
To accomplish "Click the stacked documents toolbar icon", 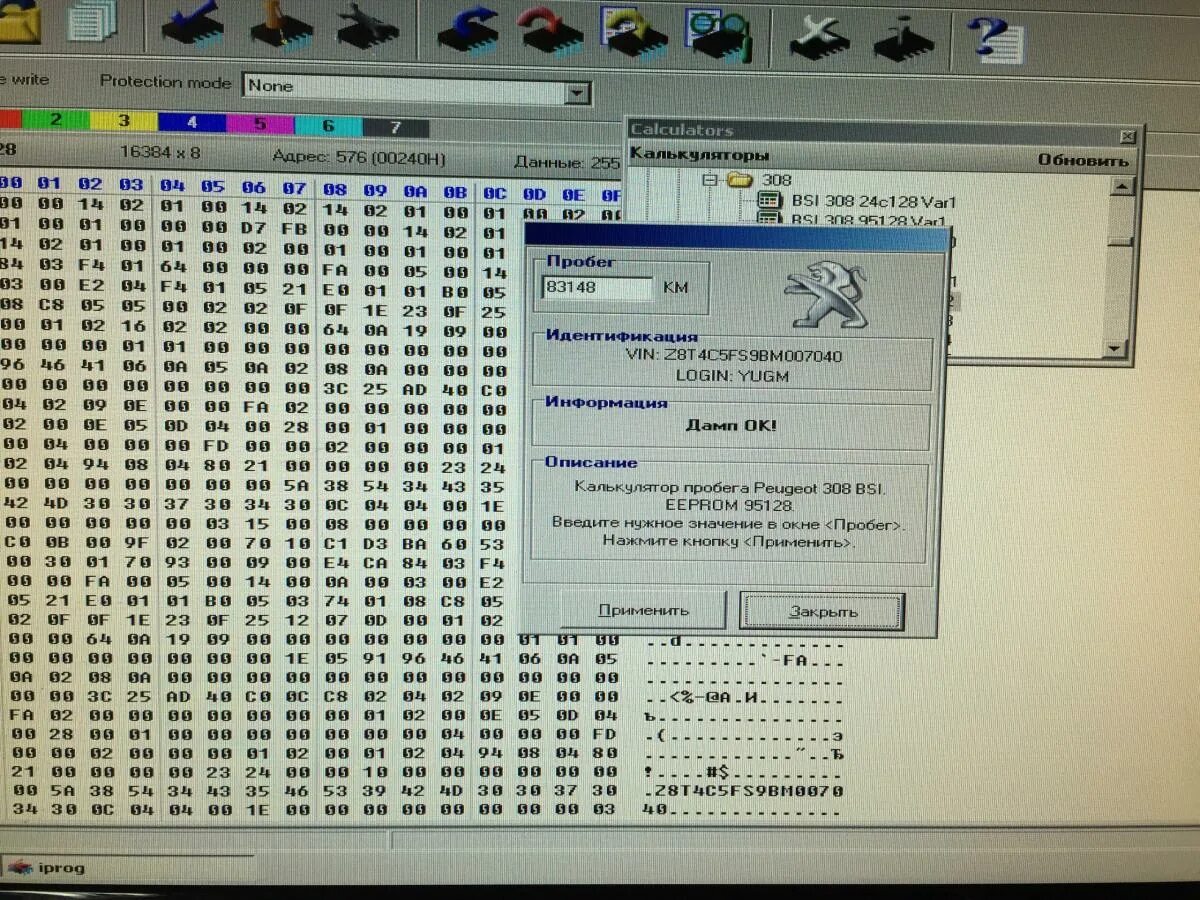I will 92,22.
